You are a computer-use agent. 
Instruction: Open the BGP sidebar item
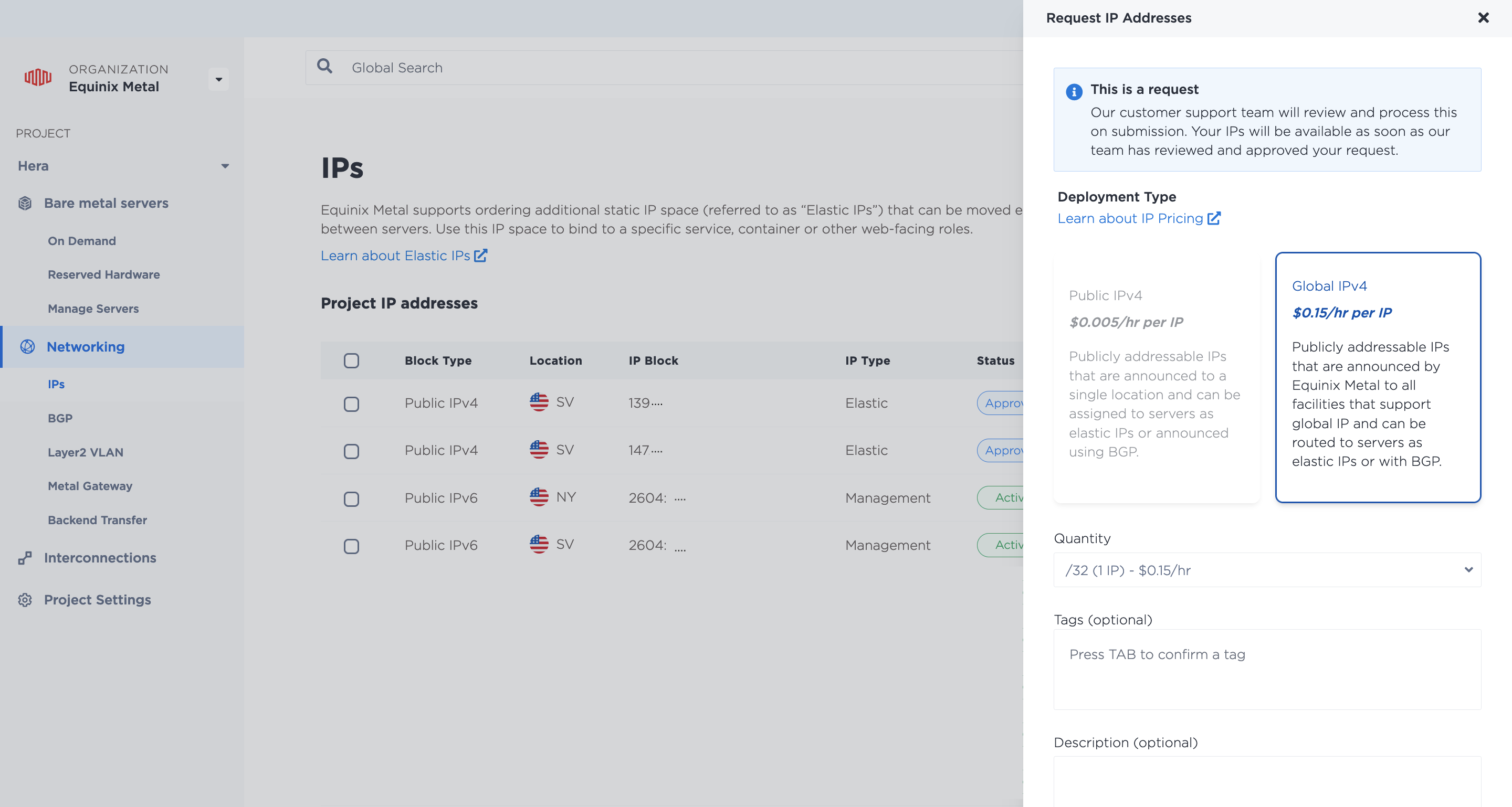click(x=60, y=418)
